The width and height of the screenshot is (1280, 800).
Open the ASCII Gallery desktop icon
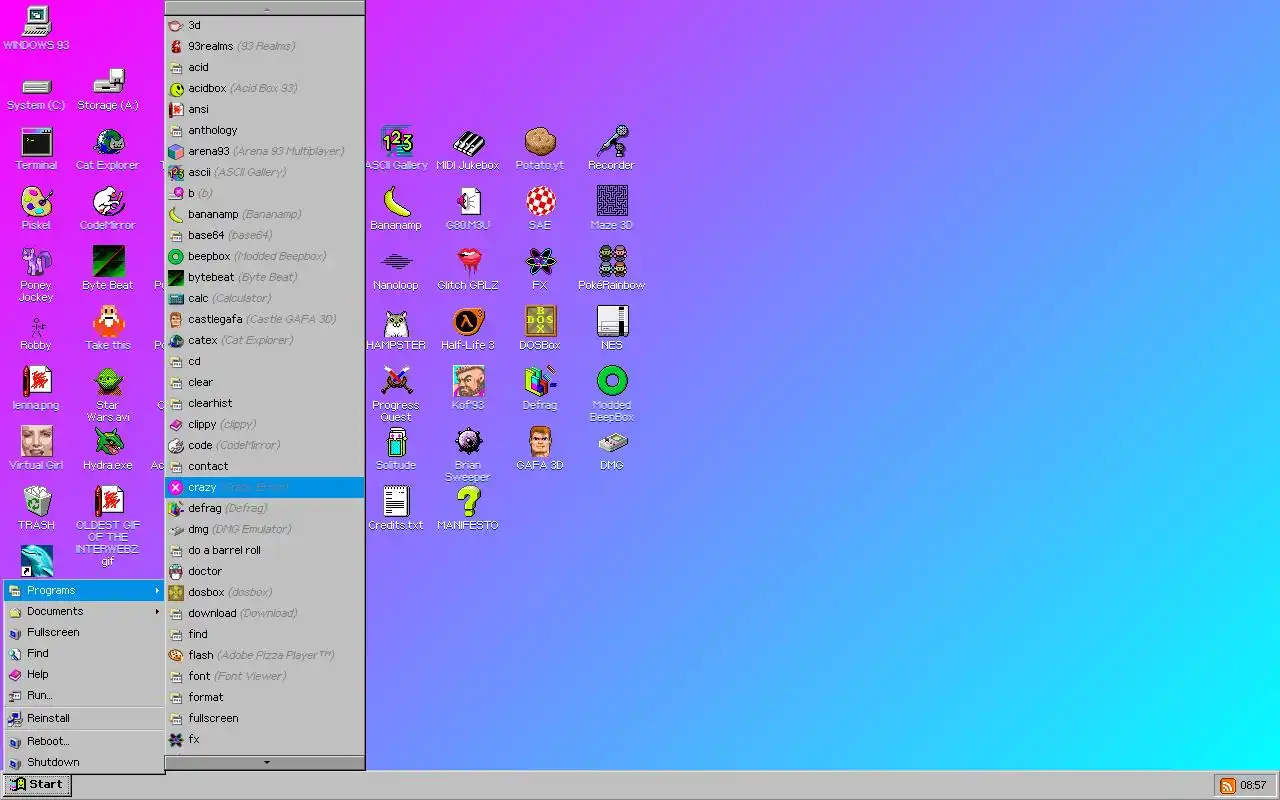coord(396,149)
